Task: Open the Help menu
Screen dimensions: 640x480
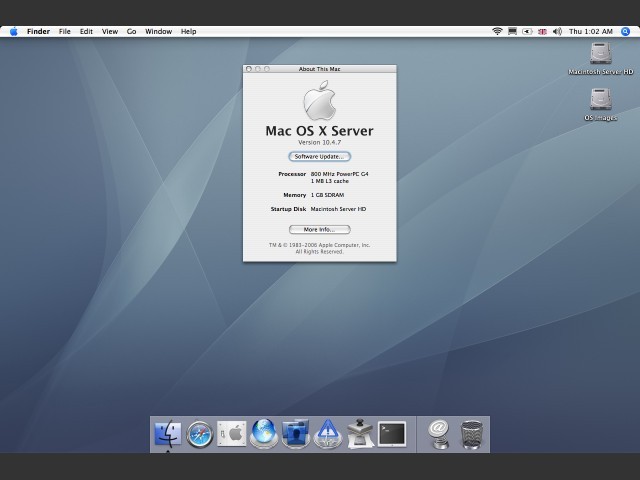Action: (x=189, y=31)
